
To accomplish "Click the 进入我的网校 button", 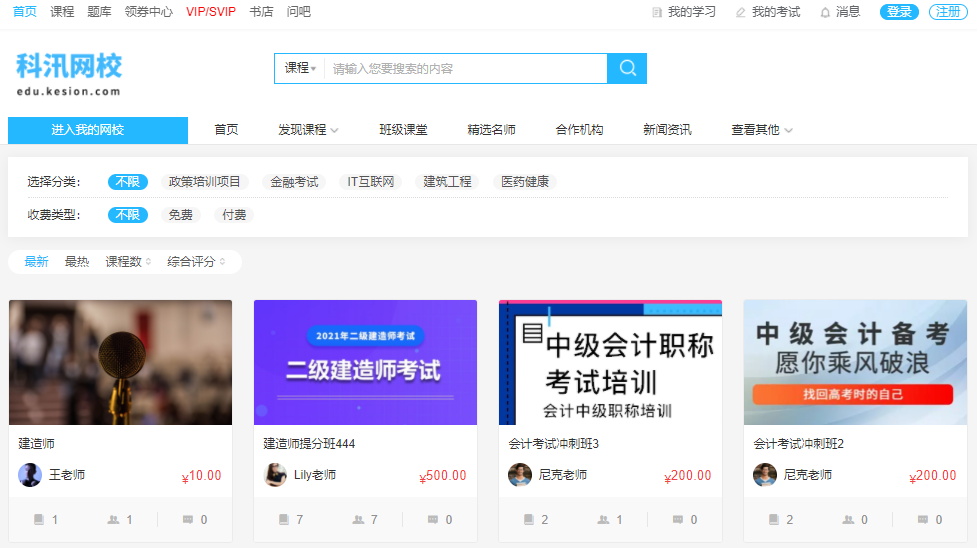I will point(98,130).
